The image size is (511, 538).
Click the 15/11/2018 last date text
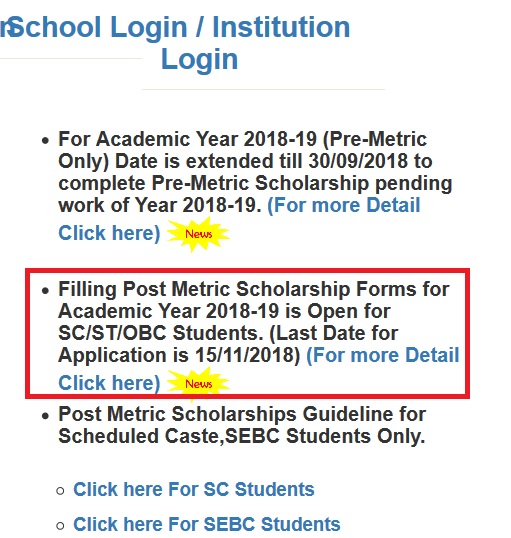click(x=247, y=355)
